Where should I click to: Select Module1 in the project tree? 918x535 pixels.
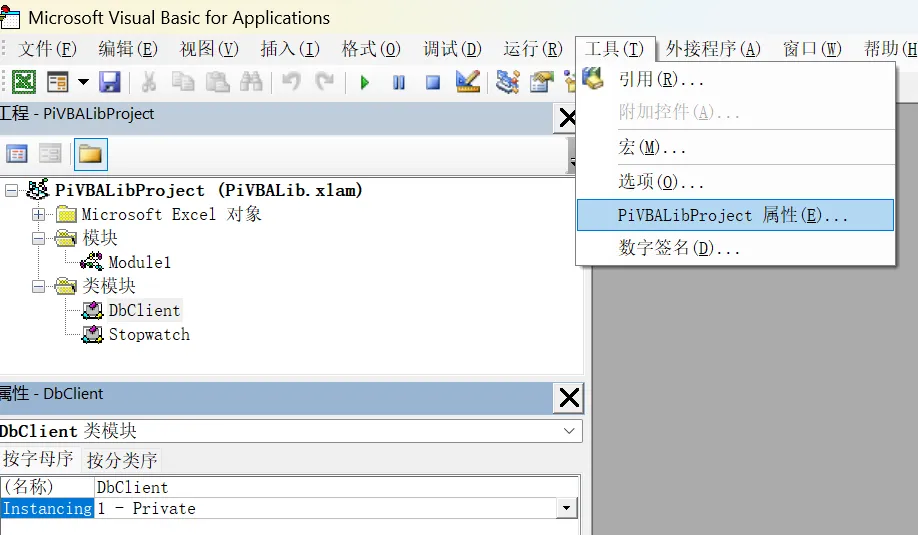[x=139, y=262]
